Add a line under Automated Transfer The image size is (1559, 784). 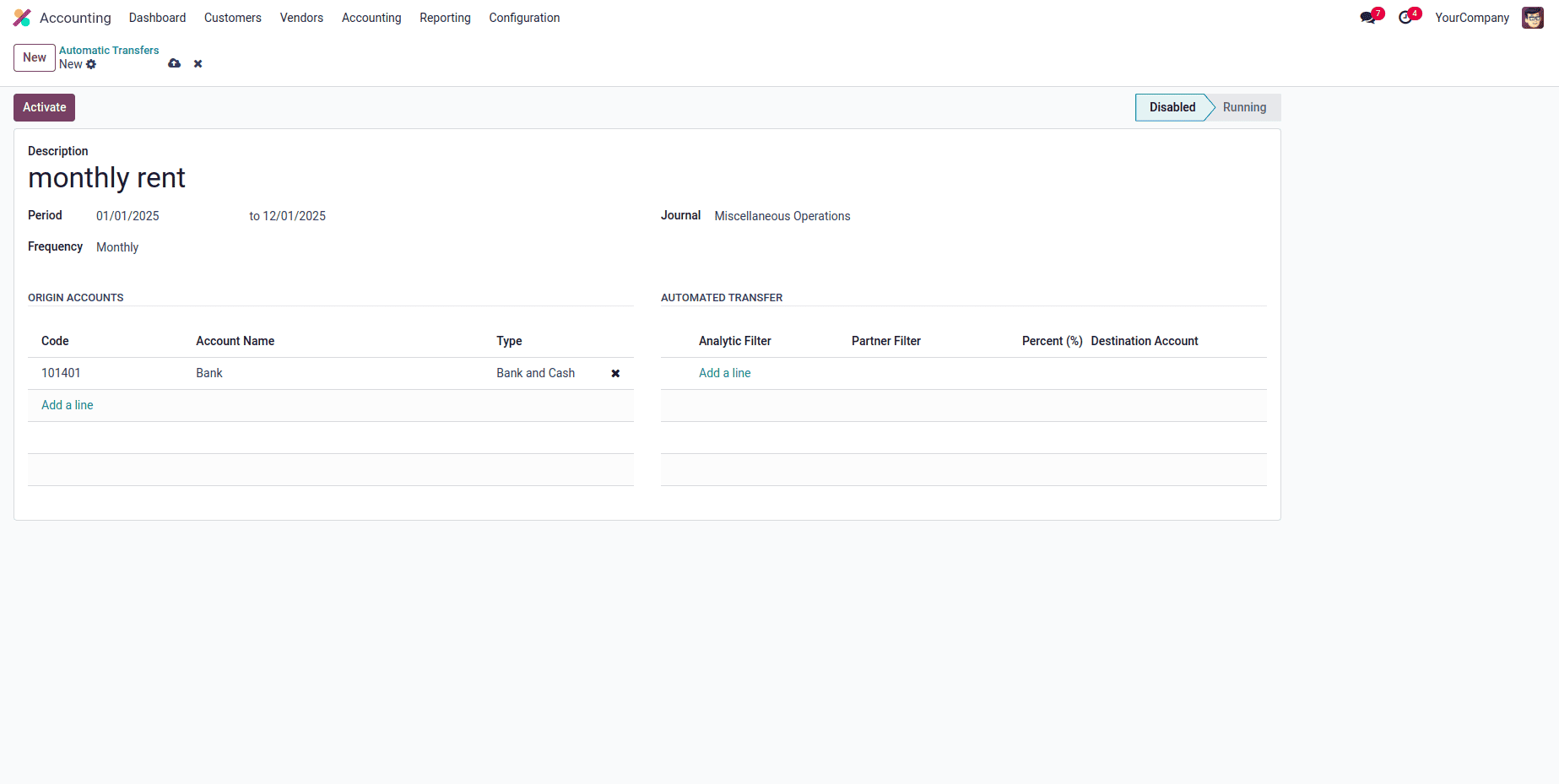[724, 373]
